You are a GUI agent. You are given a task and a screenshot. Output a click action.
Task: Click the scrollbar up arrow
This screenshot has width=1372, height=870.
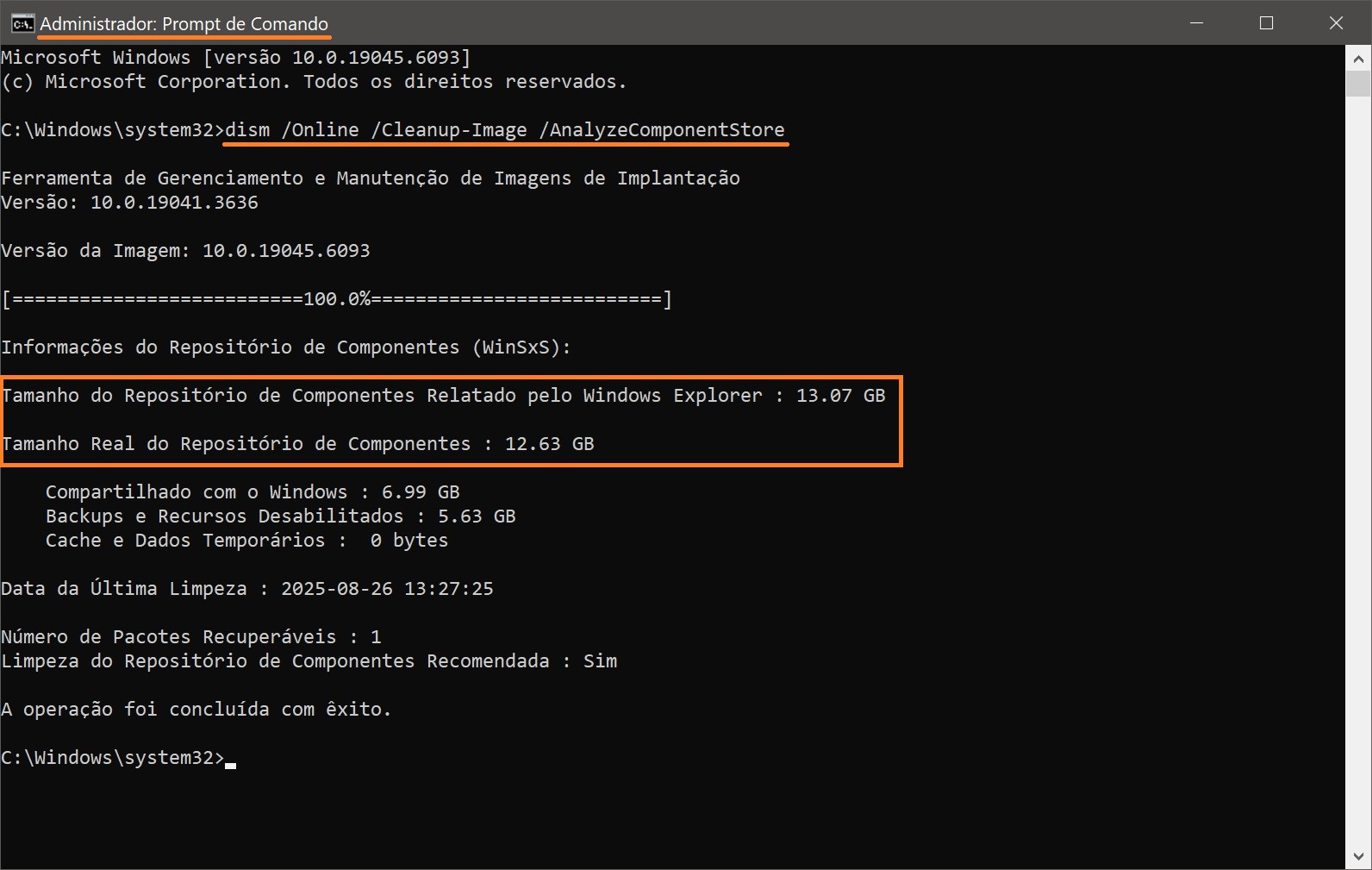pyautogui.click(x=1358, y=59)
